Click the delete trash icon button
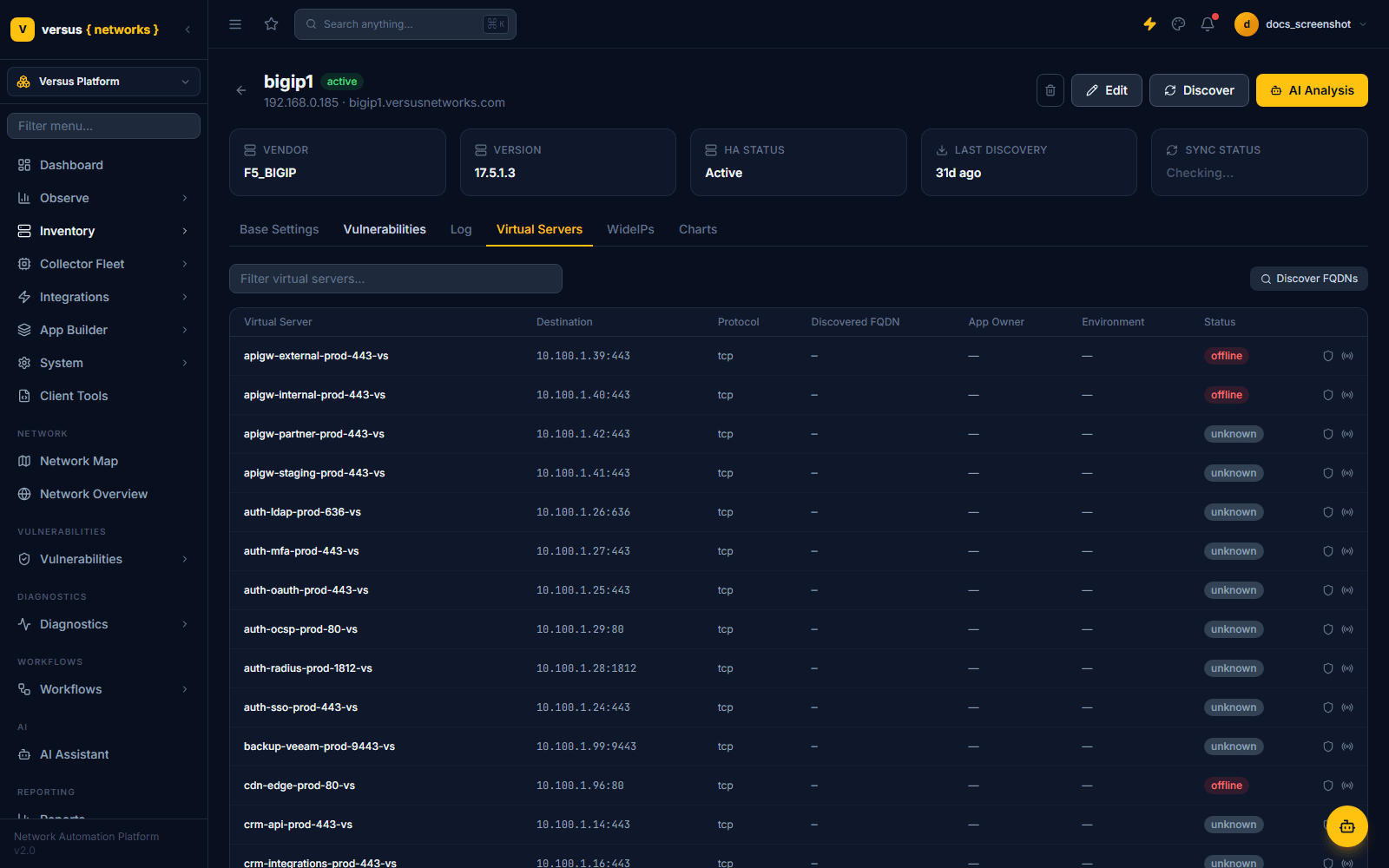The width and height of the screenshot is (1389, 868). 1050,90
